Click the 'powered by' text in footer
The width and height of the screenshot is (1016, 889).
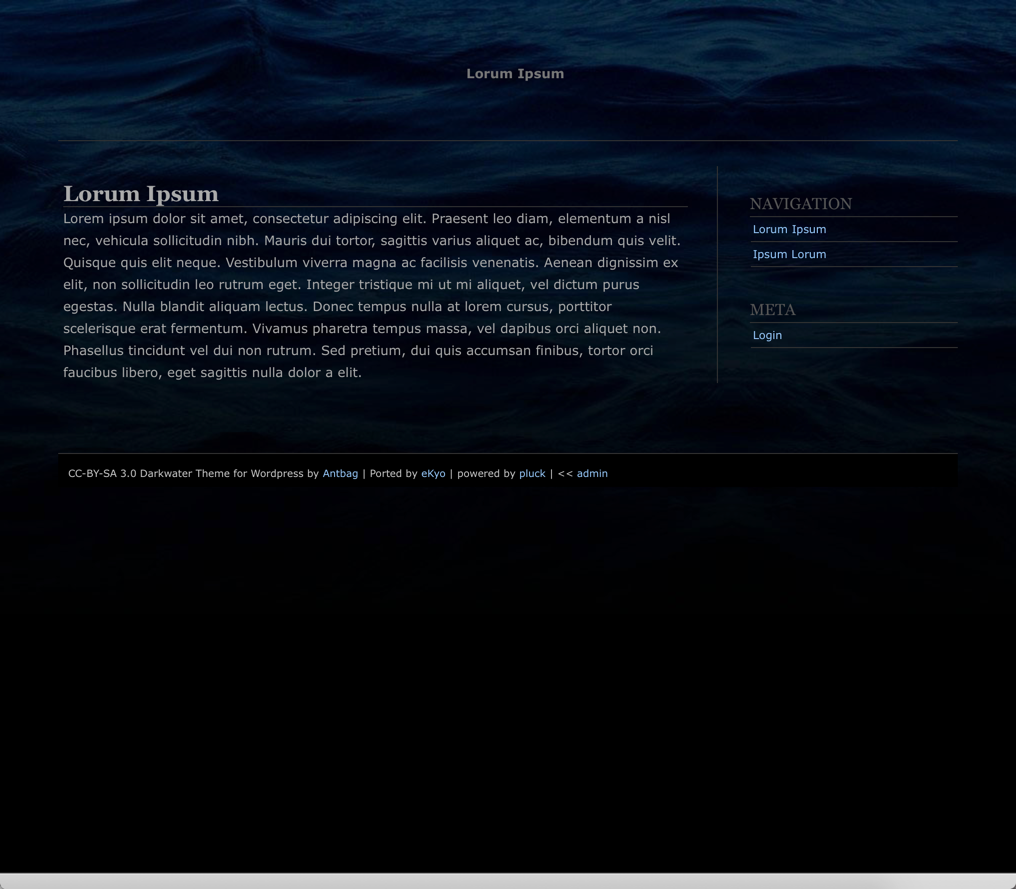[486, 474]
